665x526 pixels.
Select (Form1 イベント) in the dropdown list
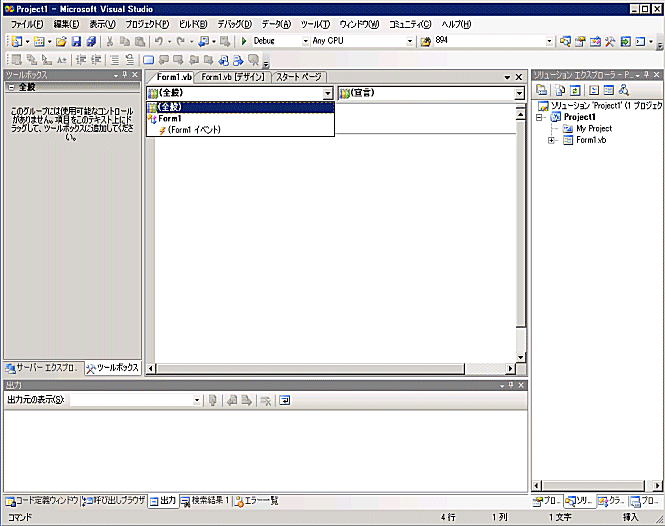click(x=240, y=130)
